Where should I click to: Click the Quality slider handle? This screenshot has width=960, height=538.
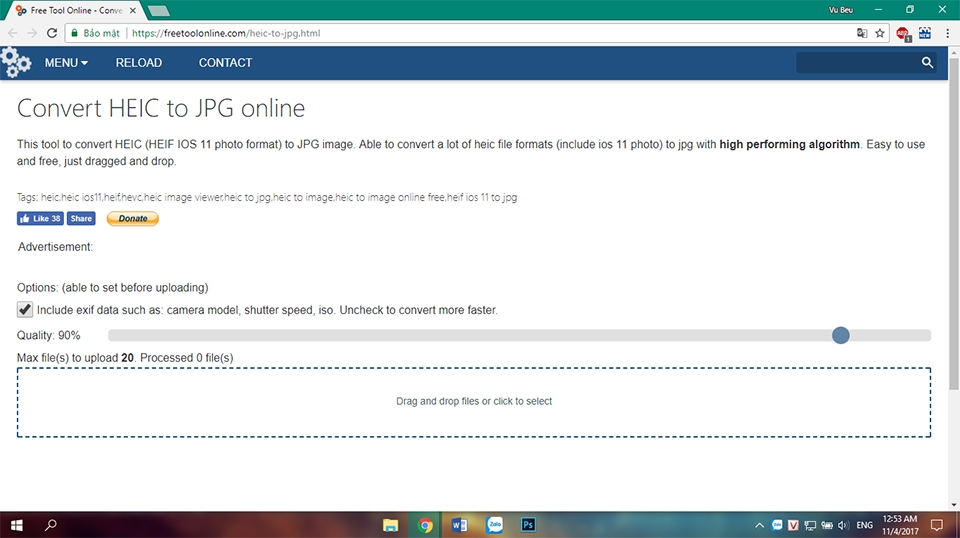click(x=841, y=335)
